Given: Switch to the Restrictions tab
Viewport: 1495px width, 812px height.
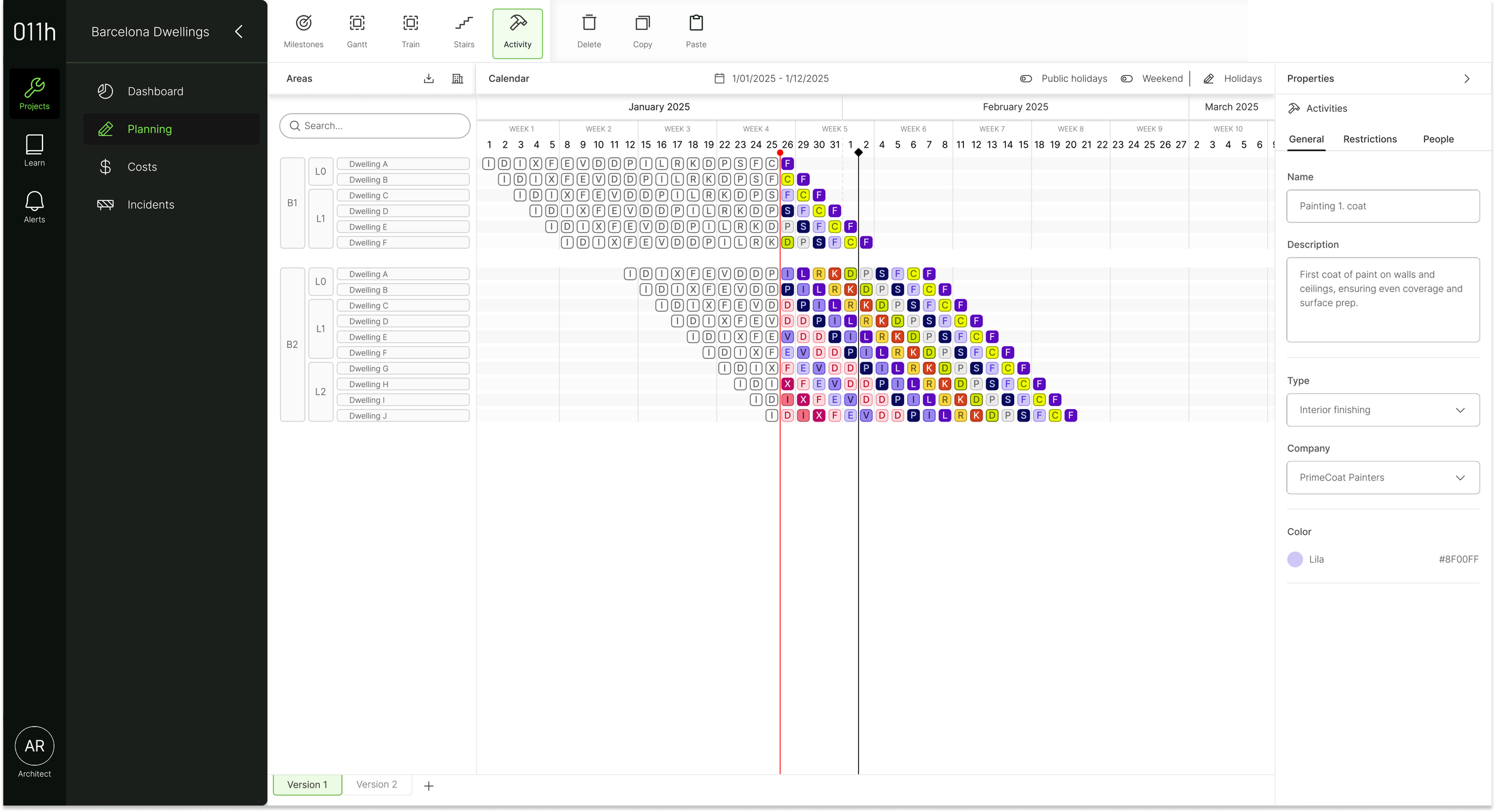Looking at the screenshot, I should coord(1369,139).
